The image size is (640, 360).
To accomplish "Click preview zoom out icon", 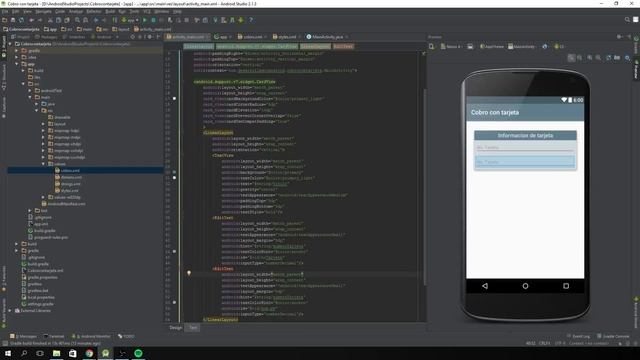I will click(x=598, y=58).
